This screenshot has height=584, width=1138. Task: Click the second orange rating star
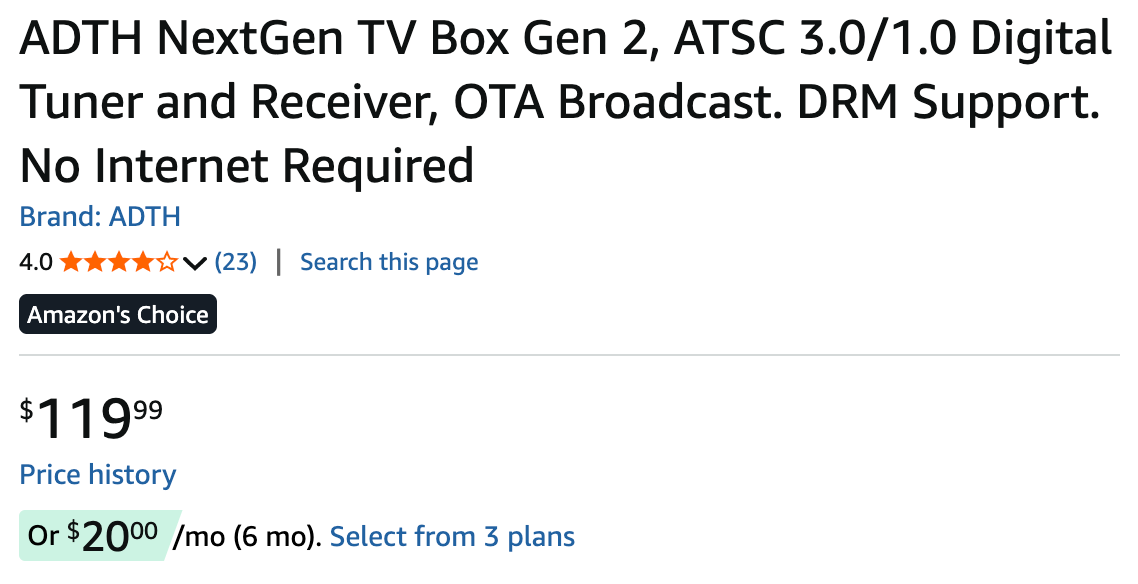coord(94,263)
